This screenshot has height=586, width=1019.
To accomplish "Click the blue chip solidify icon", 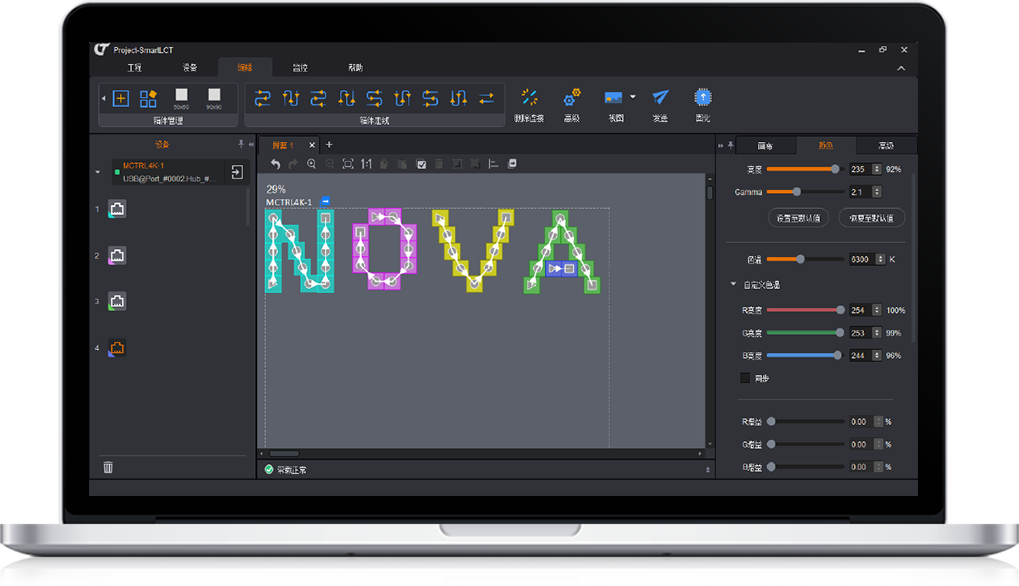I will click(703, 97).
